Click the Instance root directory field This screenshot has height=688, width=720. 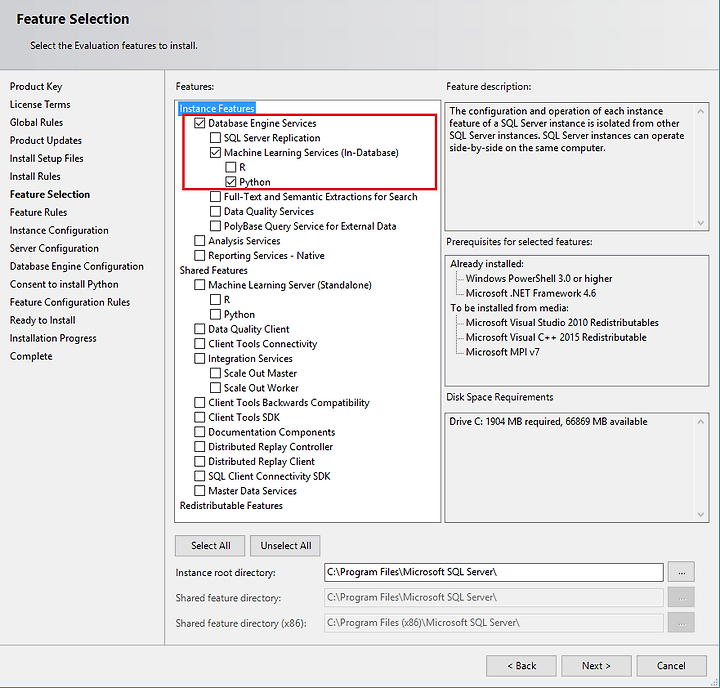coord(494,572)
